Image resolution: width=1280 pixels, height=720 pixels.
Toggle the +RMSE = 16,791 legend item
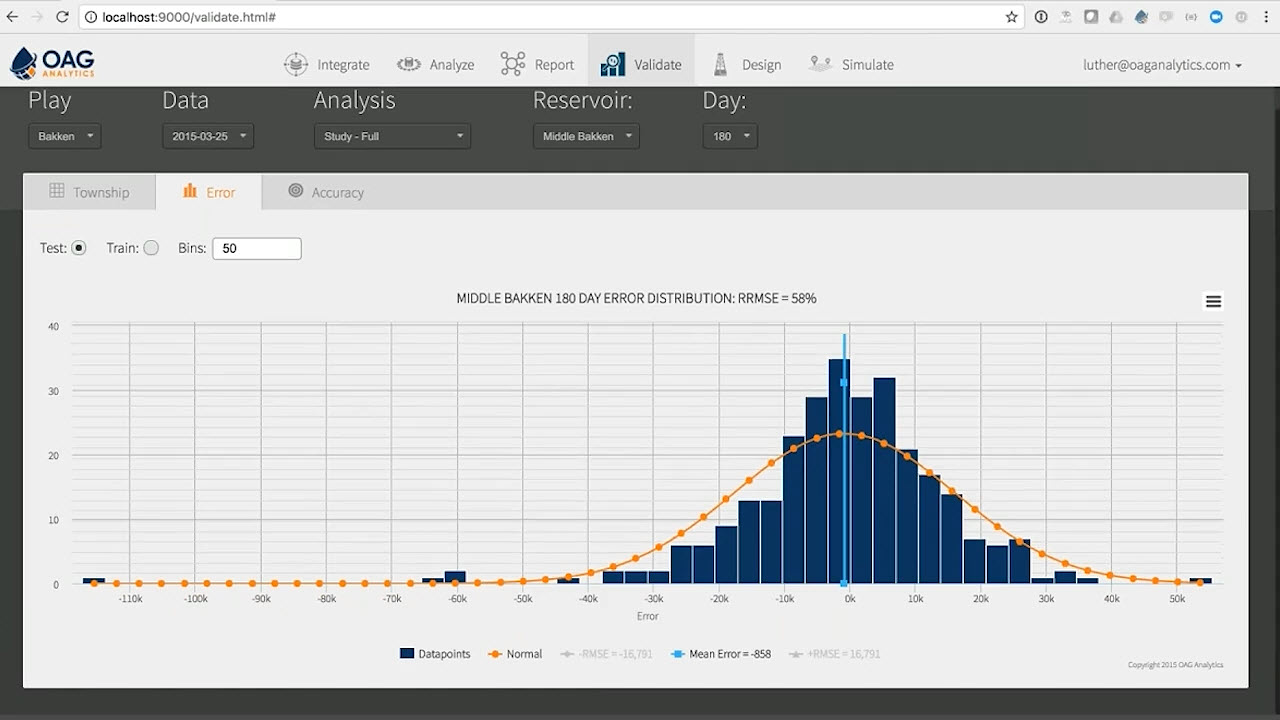pyautogui.click(x=835, y=654)
